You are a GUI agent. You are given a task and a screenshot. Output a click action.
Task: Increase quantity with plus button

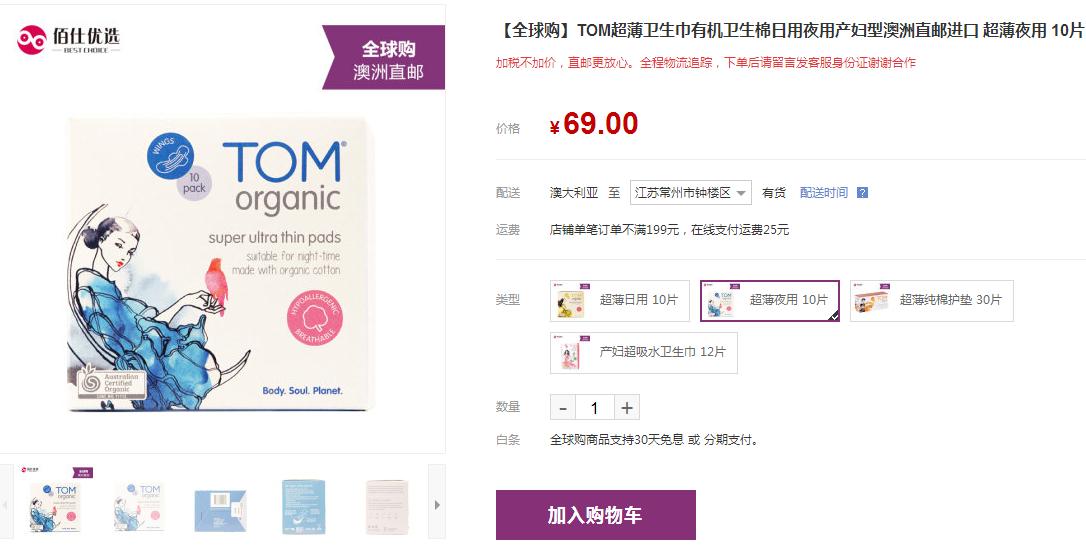627,408
